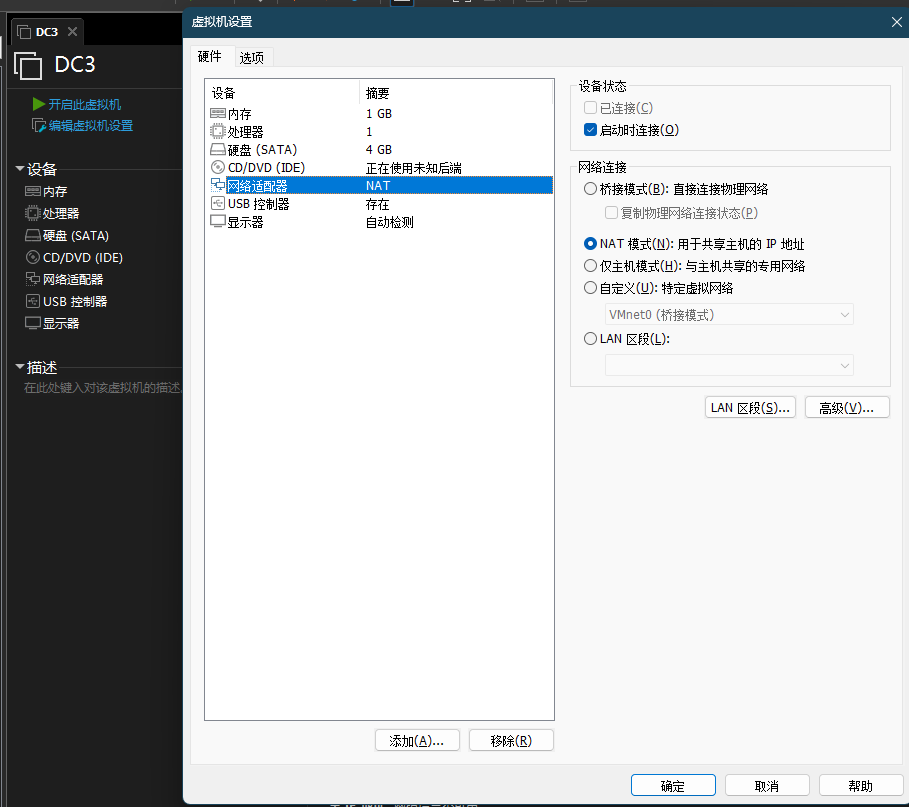Click the 描述 text input area
The image size is (909, 807).
coord(100,388)
